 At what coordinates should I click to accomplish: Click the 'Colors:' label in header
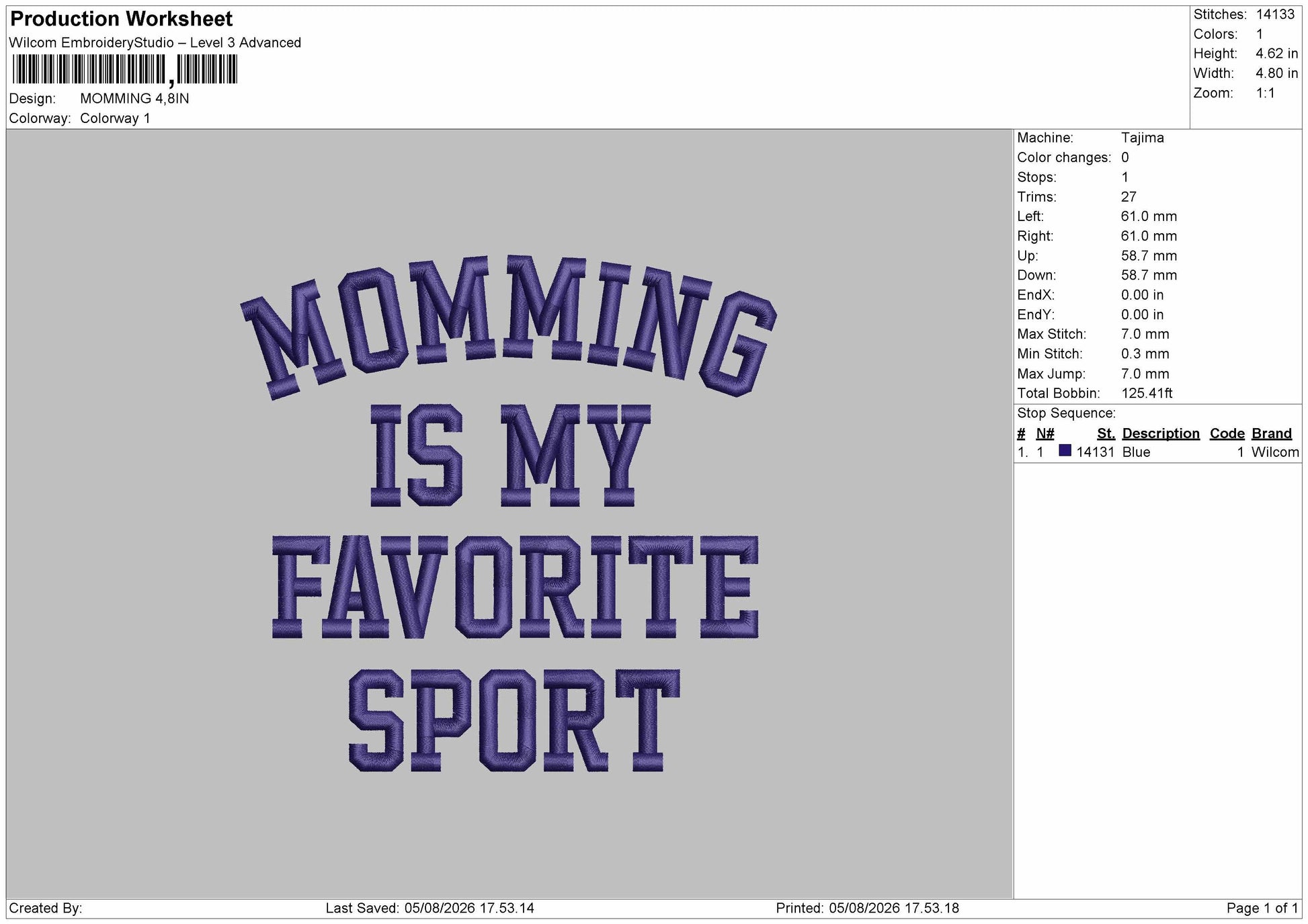point(1215,34)
